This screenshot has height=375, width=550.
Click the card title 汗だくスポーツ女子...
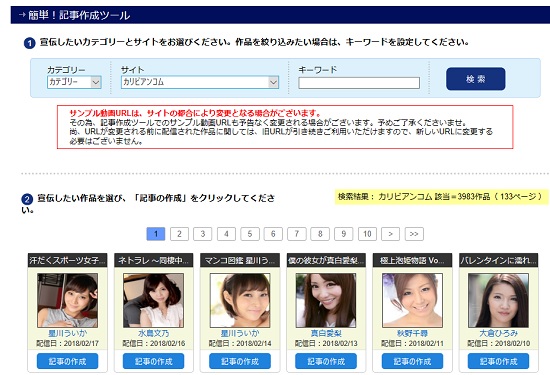coord(67,260)
